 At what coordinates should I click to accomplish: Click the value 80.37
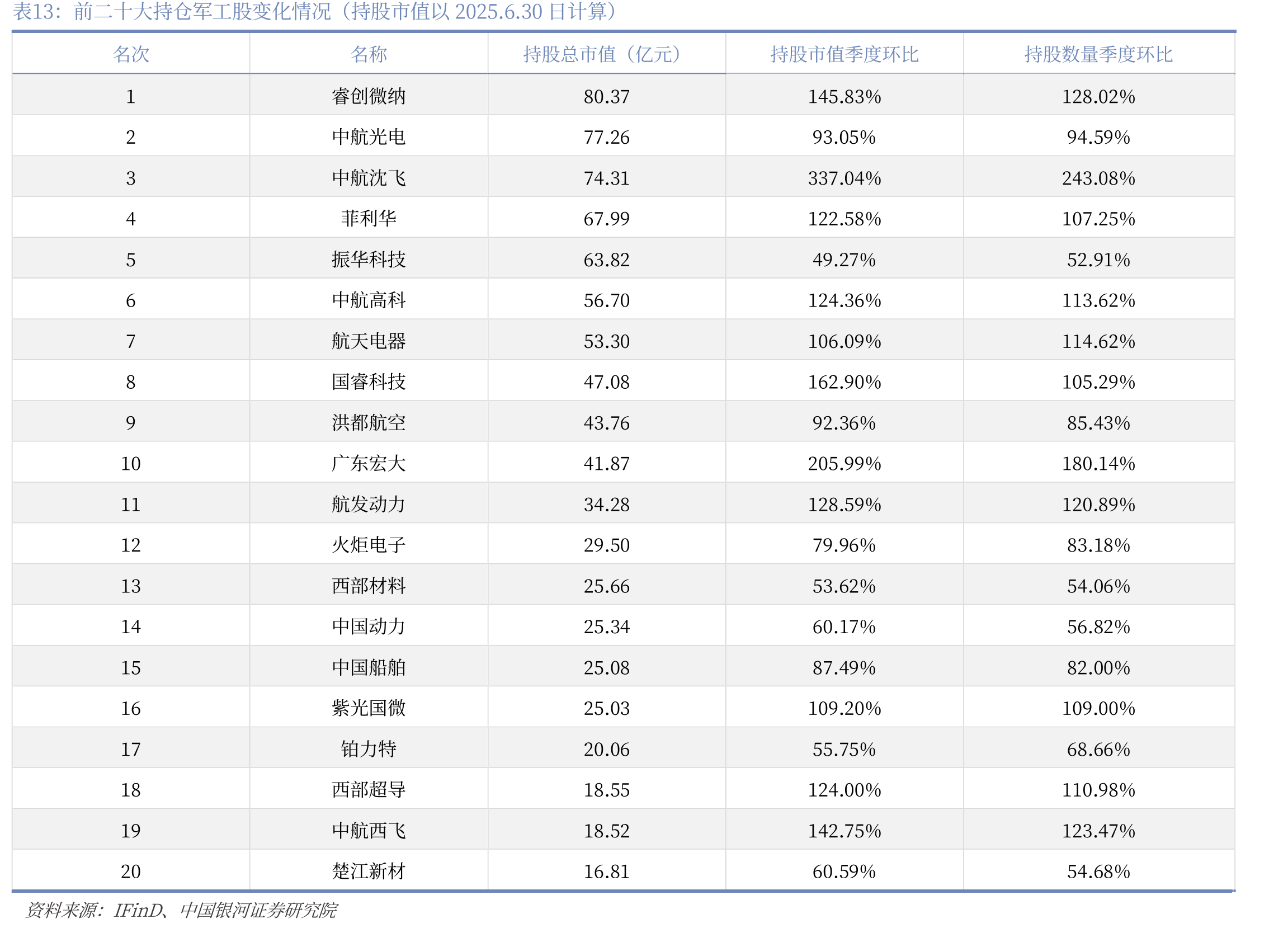click(606, 97)
